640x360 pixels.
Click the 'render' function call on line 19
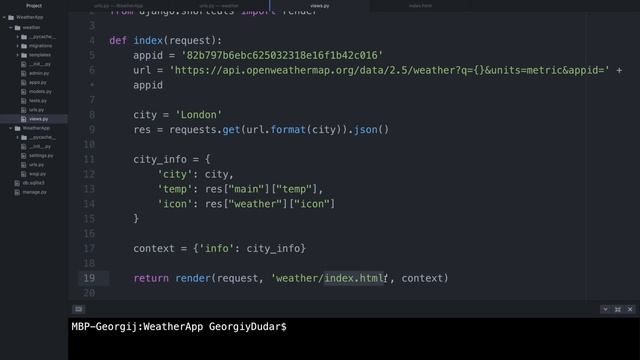point(193,278)
